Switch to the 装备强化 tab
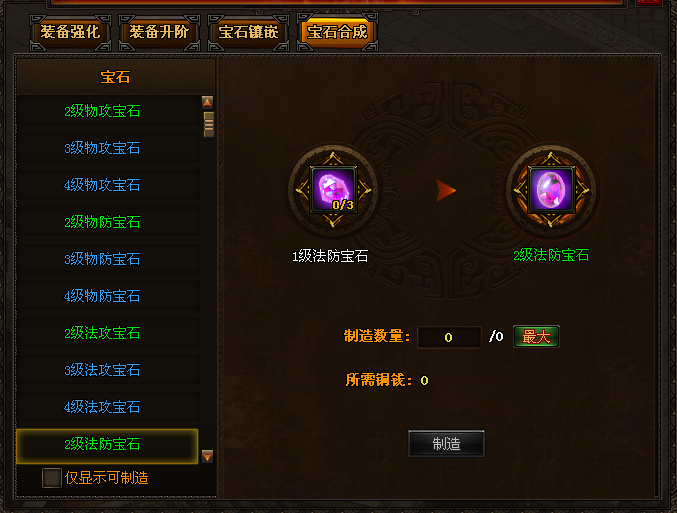 tap(70, 32)
